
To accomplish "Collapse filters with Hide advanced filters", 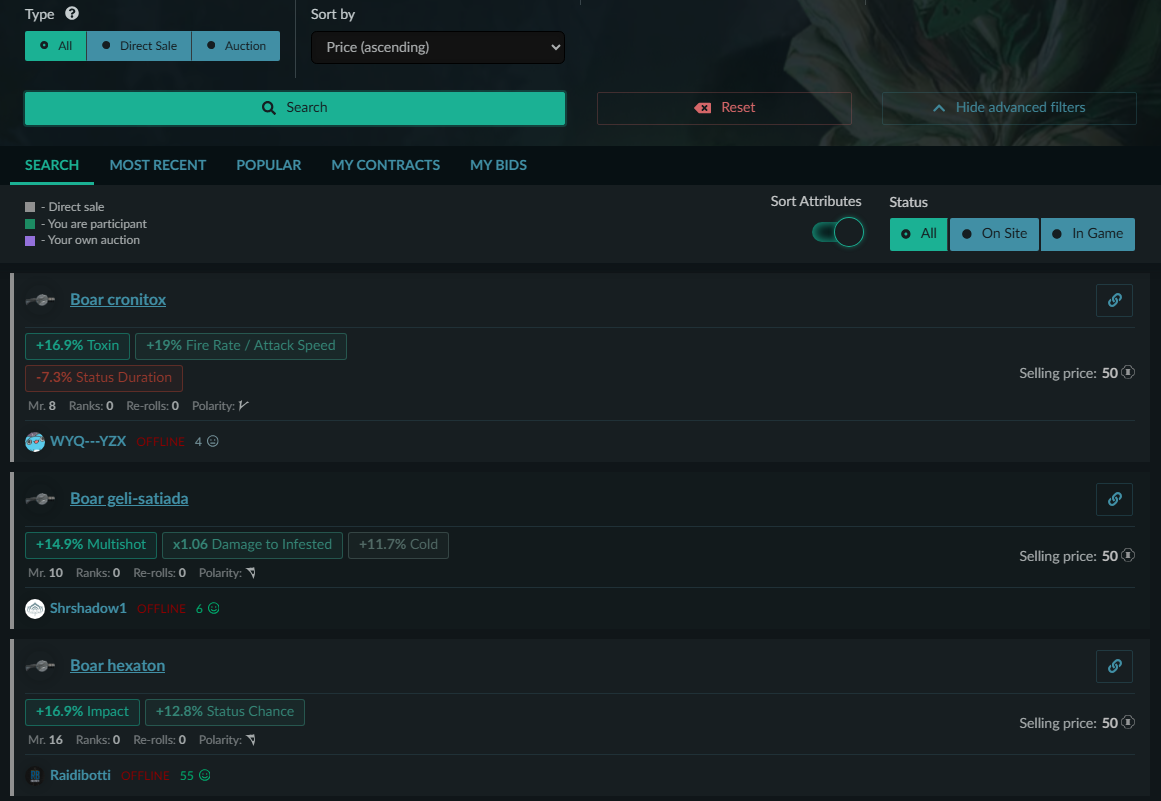I will pyautogui.click(x=1009, y=108).
